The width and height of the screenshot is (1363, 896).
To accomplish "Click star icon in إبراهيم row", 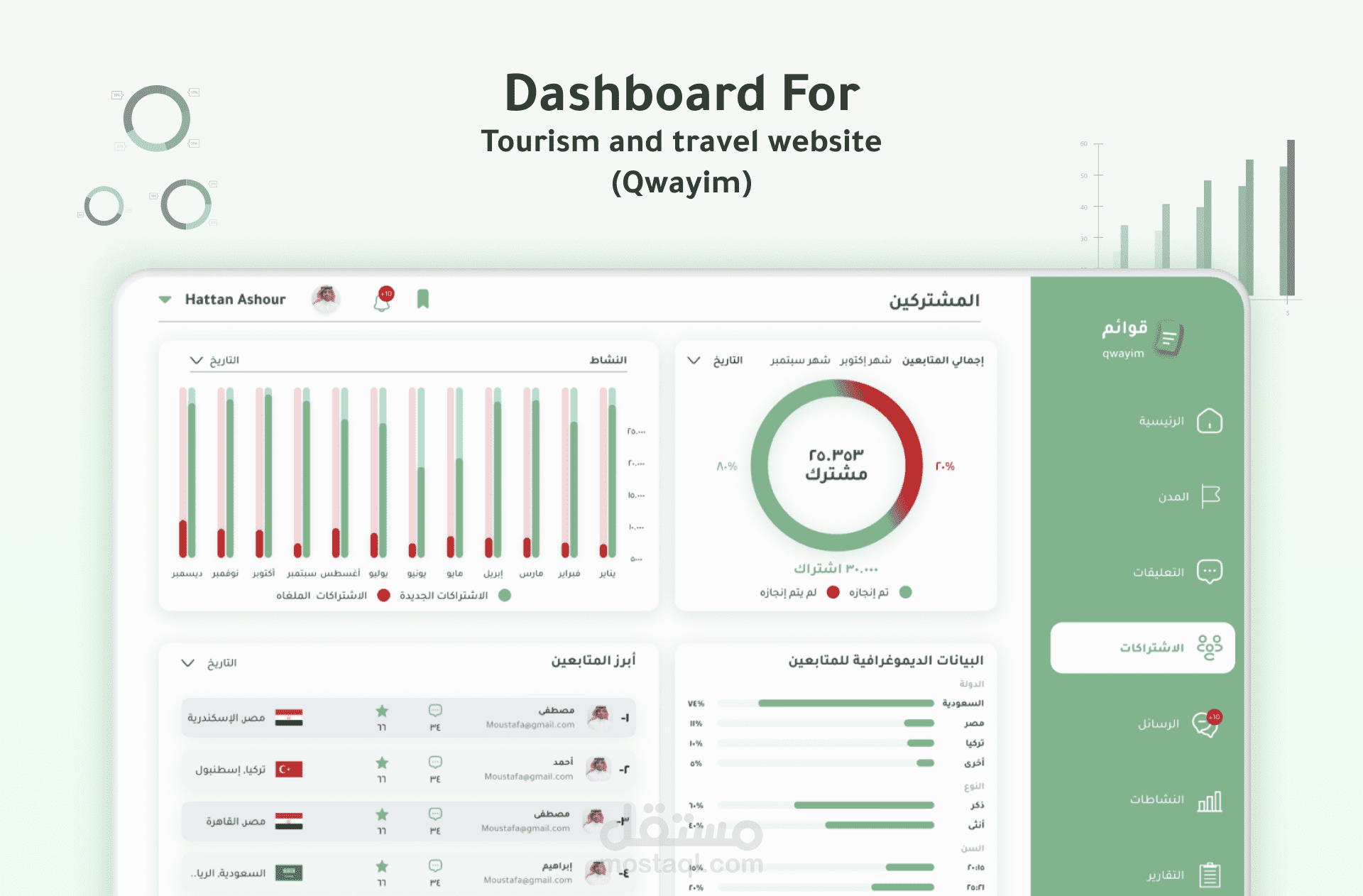I will coord(382,866).
